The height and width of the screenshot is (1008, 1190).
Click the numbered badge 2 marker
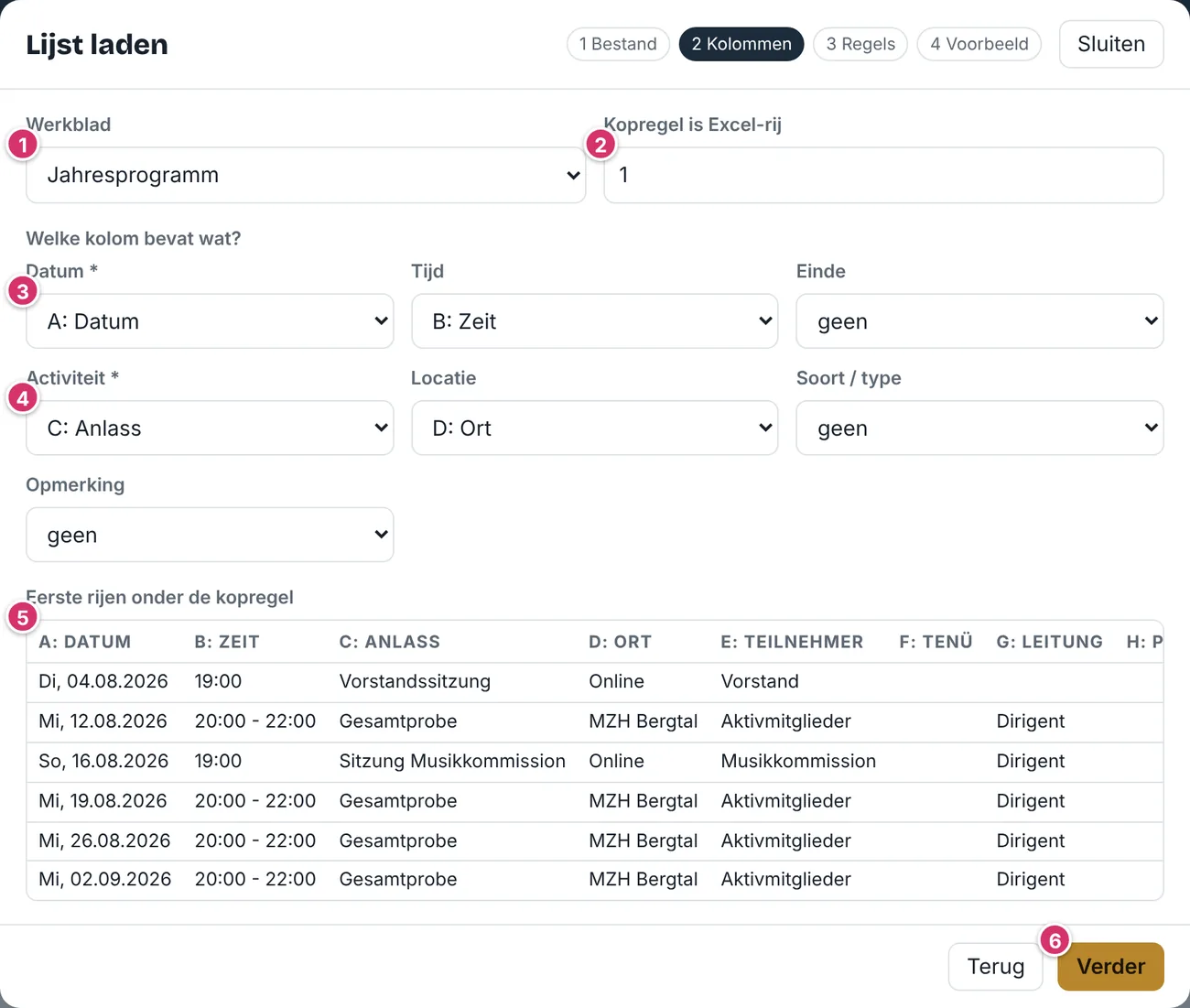pos(600,145)
